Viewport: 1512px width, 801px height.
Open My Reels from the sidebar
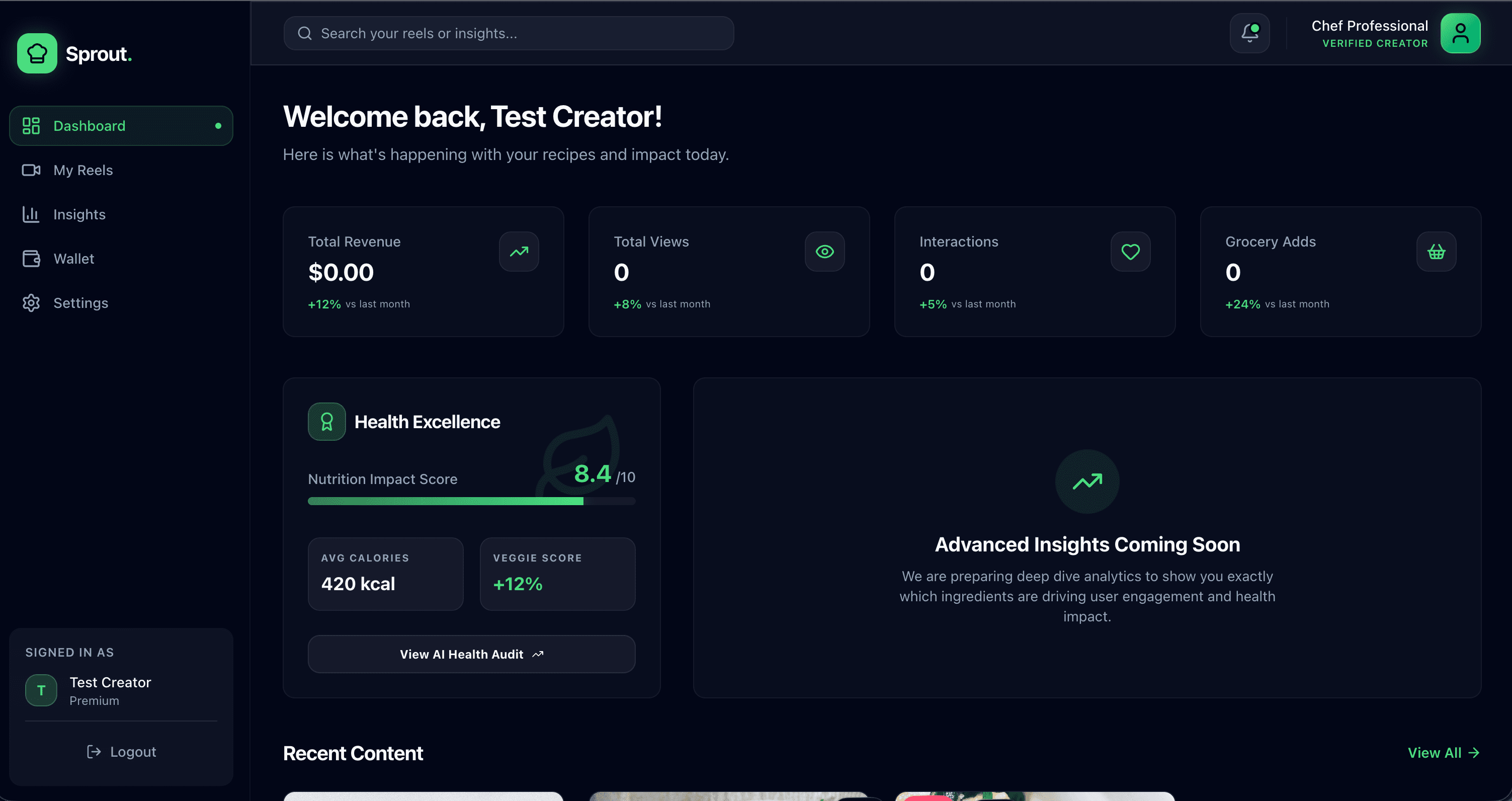pyautogui.click(x=83, y=170)
